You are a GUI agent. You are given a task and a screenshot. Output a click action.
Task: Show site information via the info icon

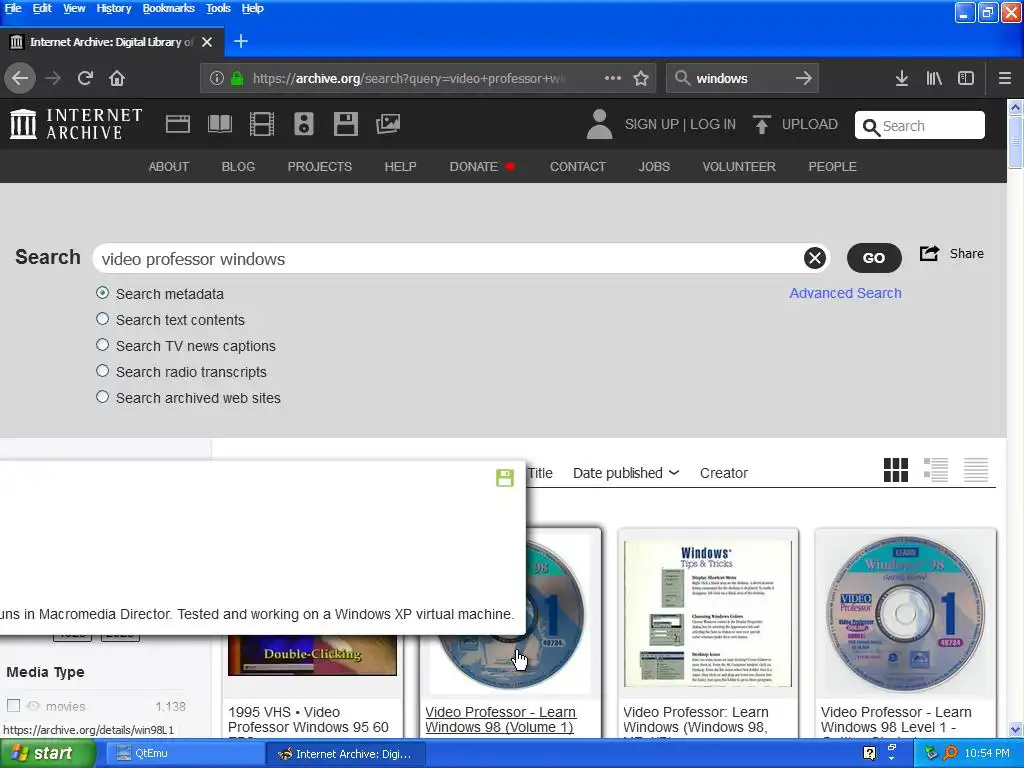(217, 78)
